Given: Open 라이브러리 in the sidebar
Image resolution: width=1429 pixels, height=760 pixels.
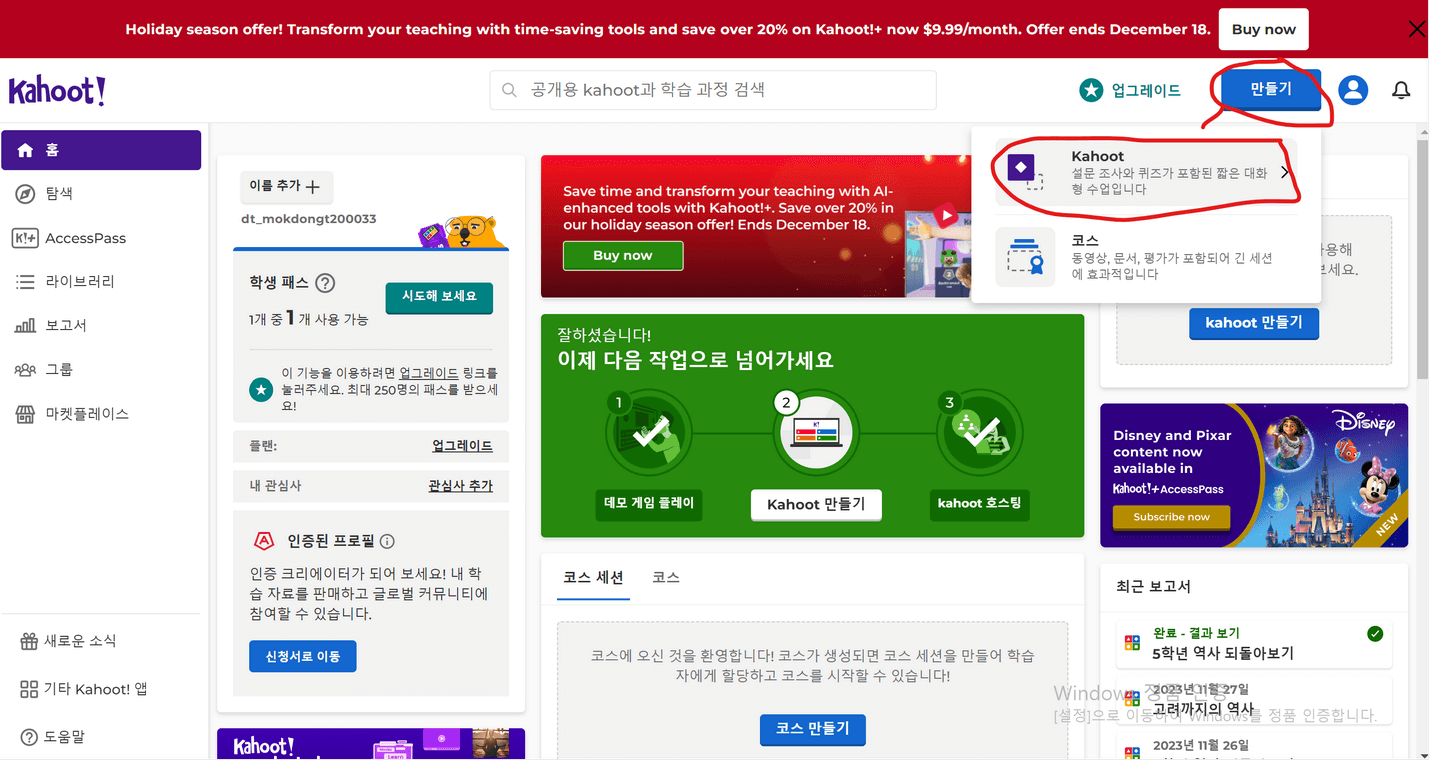Looking at the screenshot, I should click(x=101, y=282).
